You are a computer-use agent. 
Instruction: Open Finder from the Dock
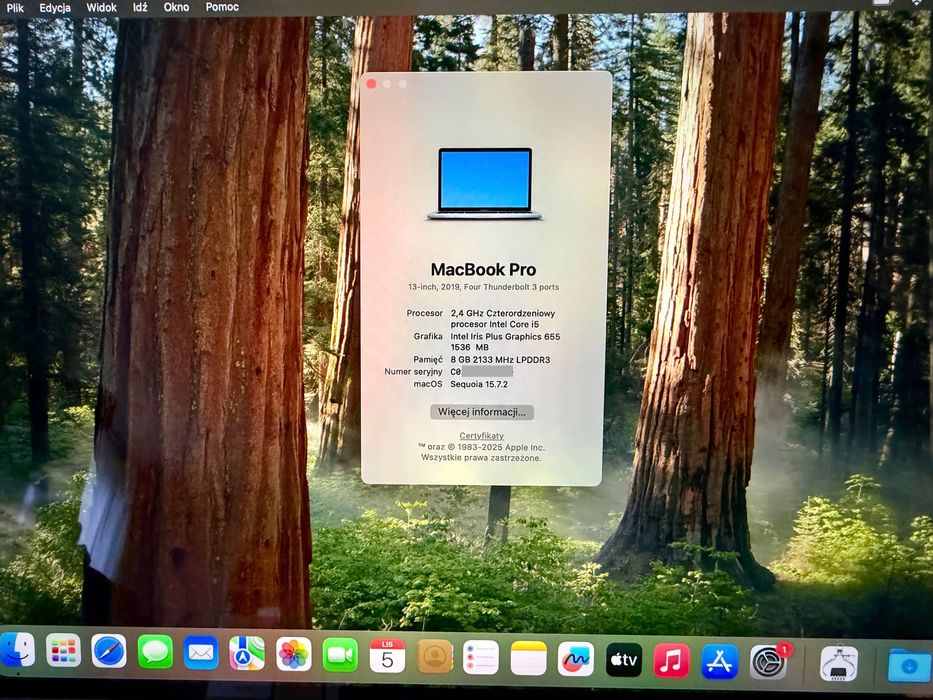point(17,649)
